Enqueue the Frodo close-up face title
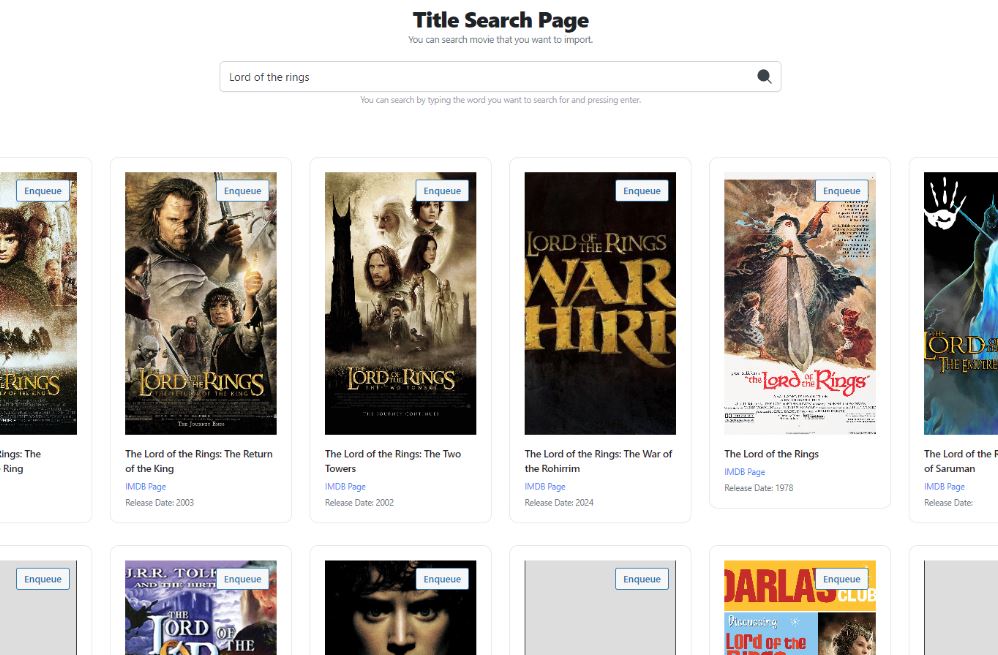The height and width of the screenshot is (655, 998). coord(442,579)
